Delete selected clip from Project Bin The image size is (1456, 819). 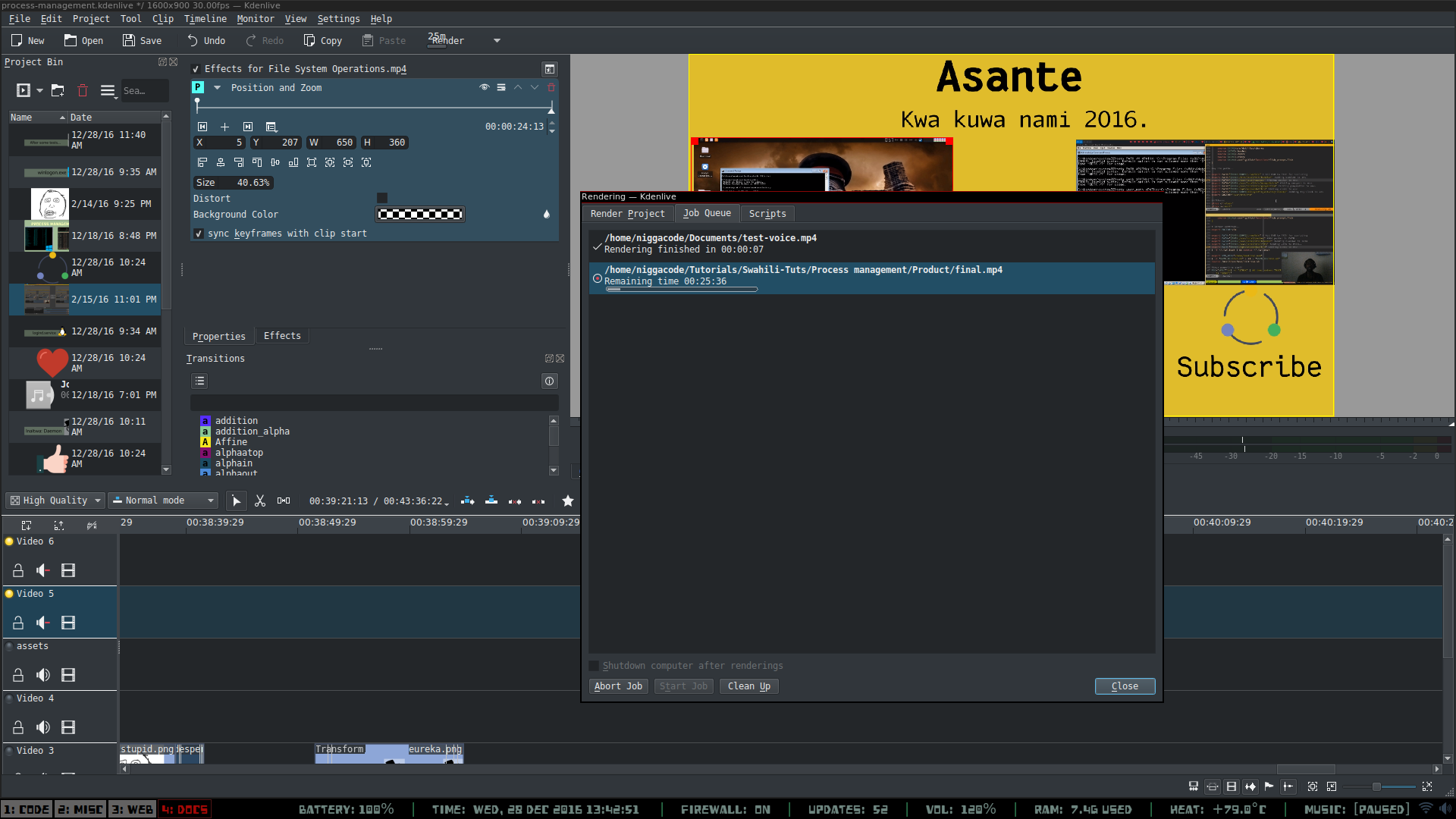(83, 90)
